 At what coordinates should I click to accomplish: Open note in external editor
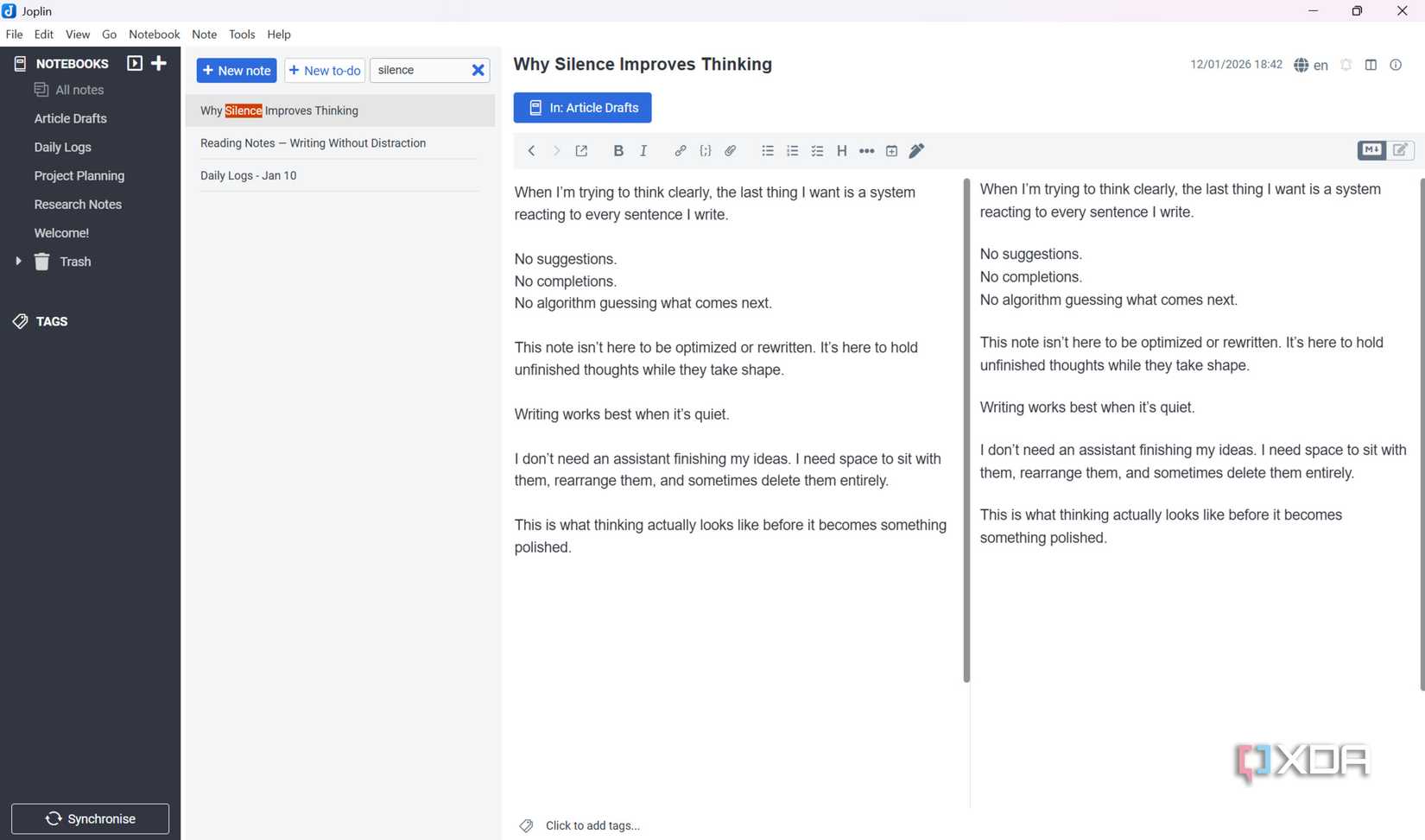tap(582, 151)
